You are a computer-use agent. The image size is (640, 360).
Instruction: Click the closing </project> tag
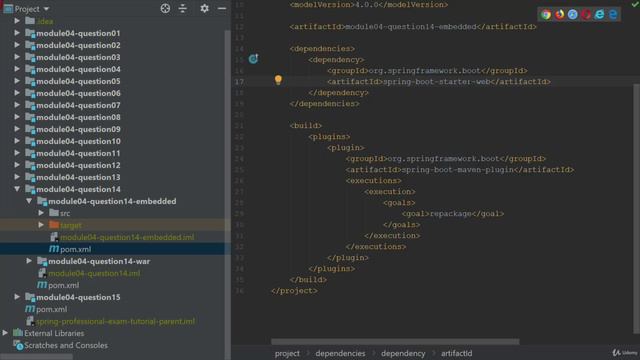(x=294, y=291)
